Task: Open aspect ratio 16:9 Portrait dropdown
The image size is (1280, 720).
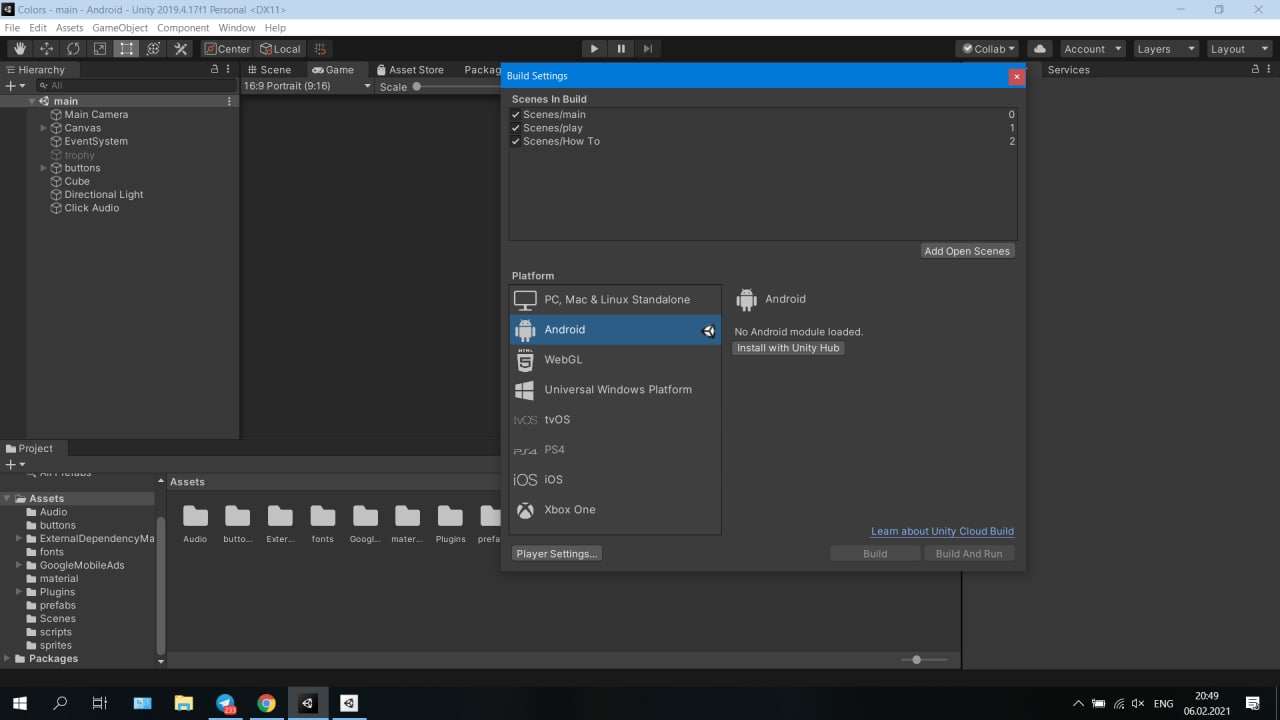Action: (307, 86)
